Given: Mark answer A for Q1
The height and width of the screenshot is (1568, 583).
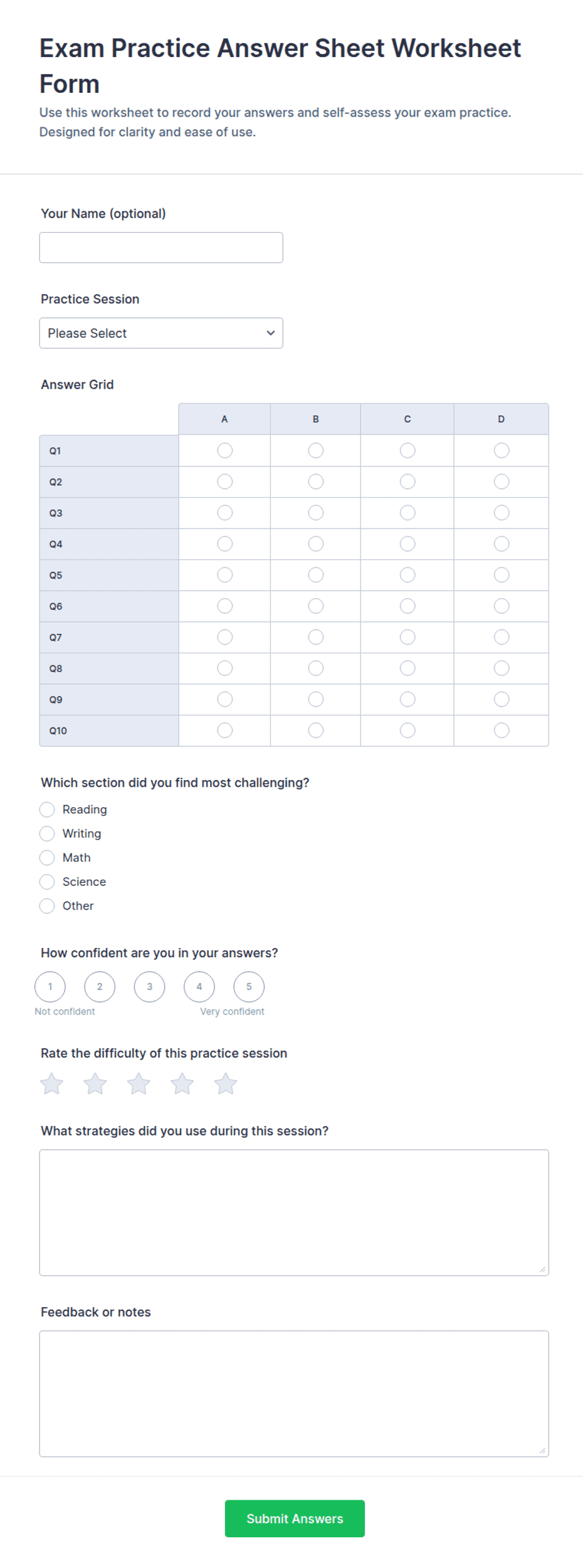Looking at the screenshot, I should (225, 451).
